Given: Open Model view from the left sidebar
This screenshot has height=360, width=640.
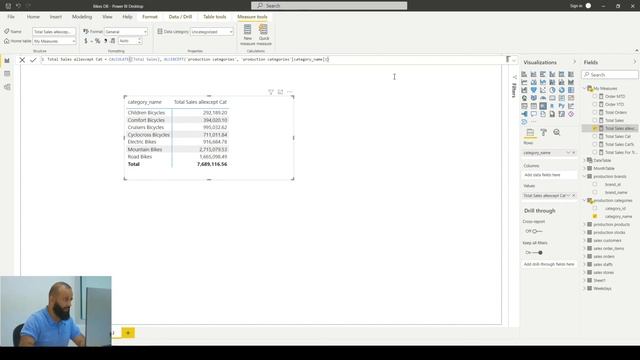Looking at the screenshot, I should point(7,87).
